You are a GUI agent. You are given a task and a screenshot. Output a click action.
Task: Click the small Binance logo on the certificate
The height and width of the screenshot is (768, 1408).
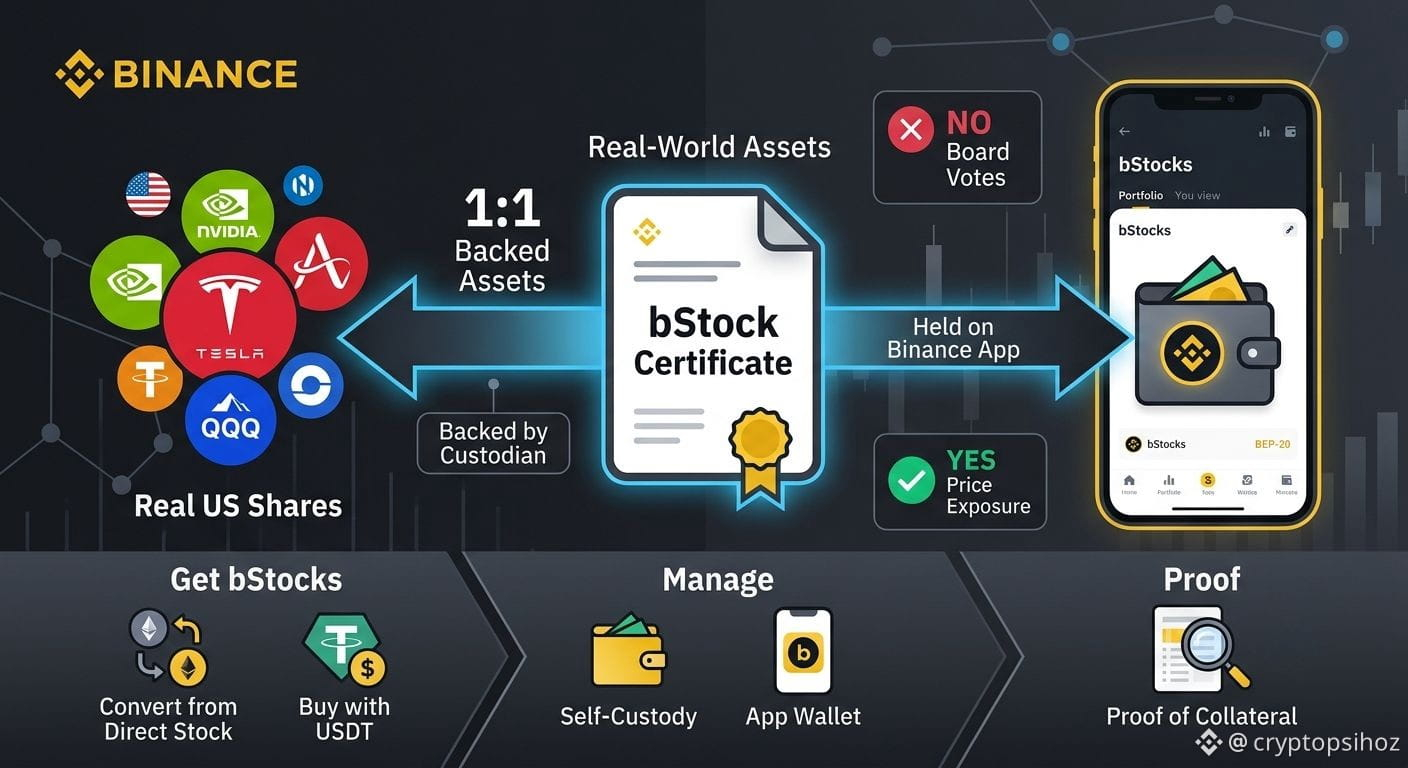(x=646, y=233)
